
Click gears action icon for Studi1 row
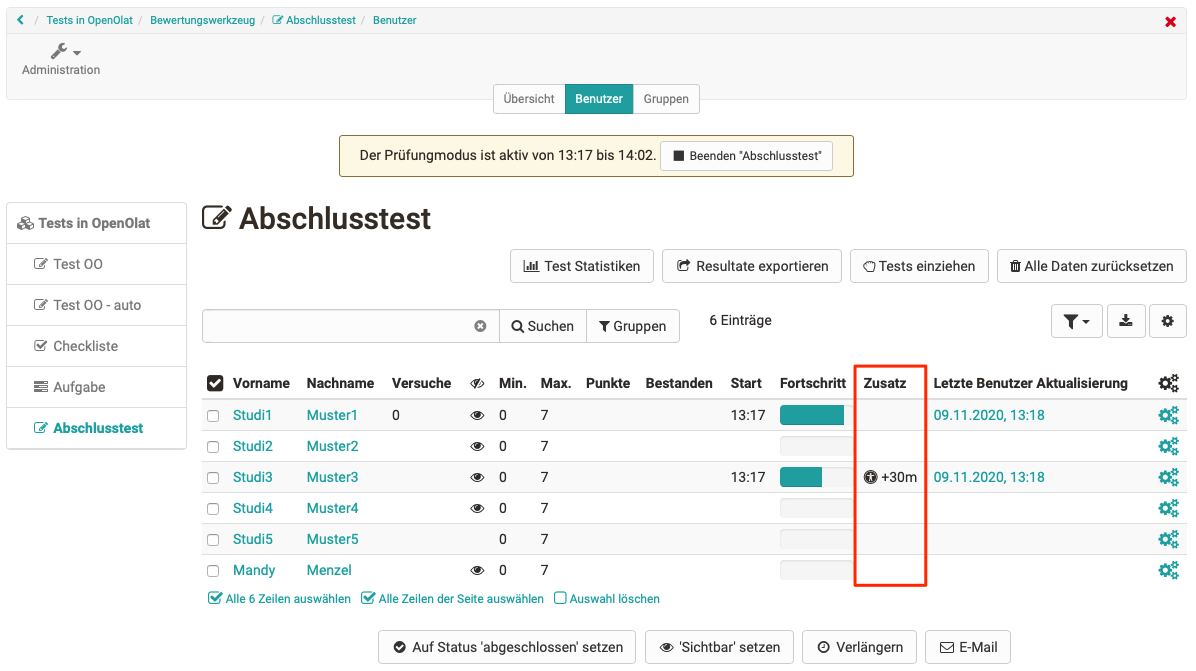click(x=1167, y=416)
